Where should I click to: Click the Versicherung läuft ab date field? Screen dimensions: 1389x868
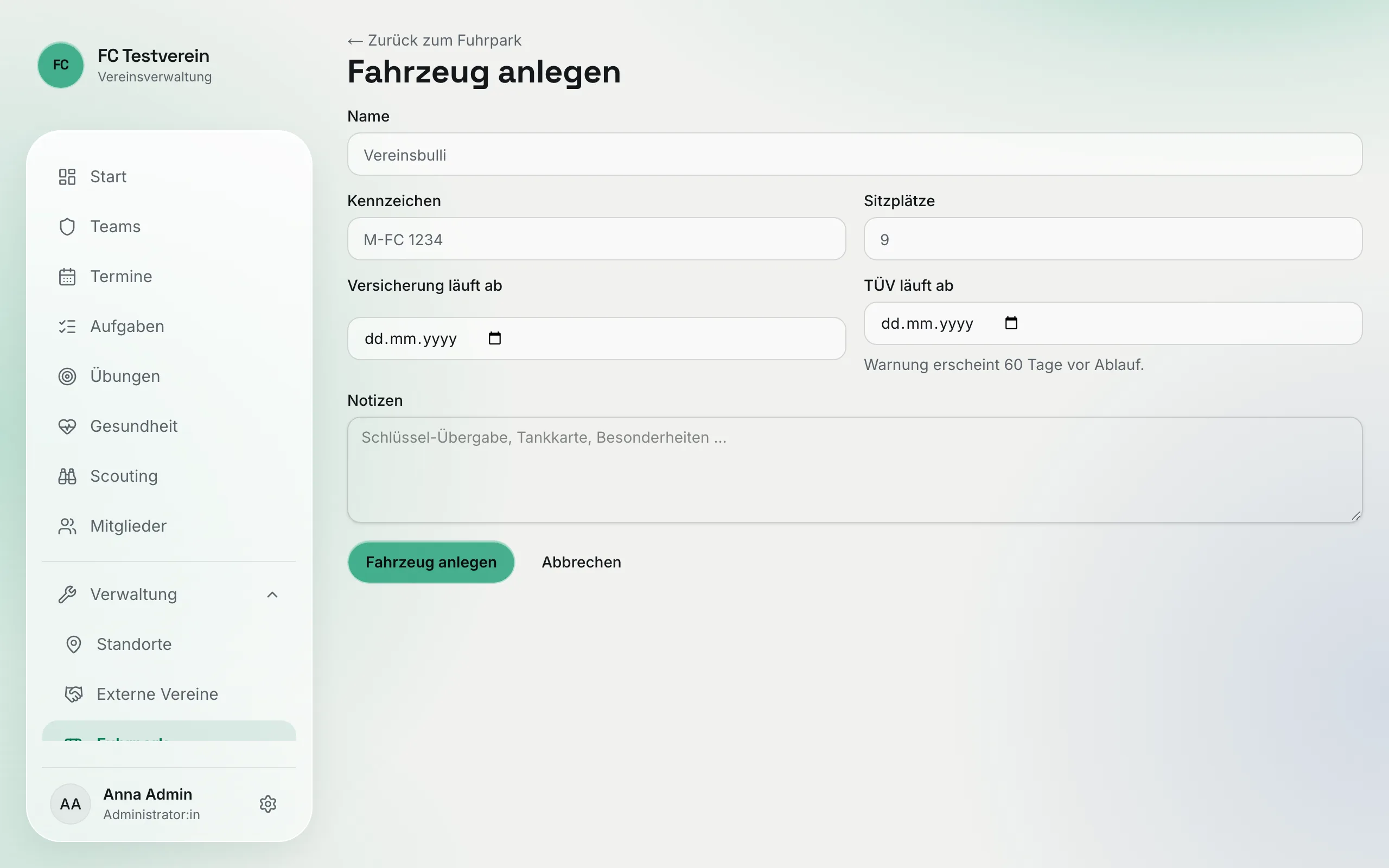click(596, 339)
